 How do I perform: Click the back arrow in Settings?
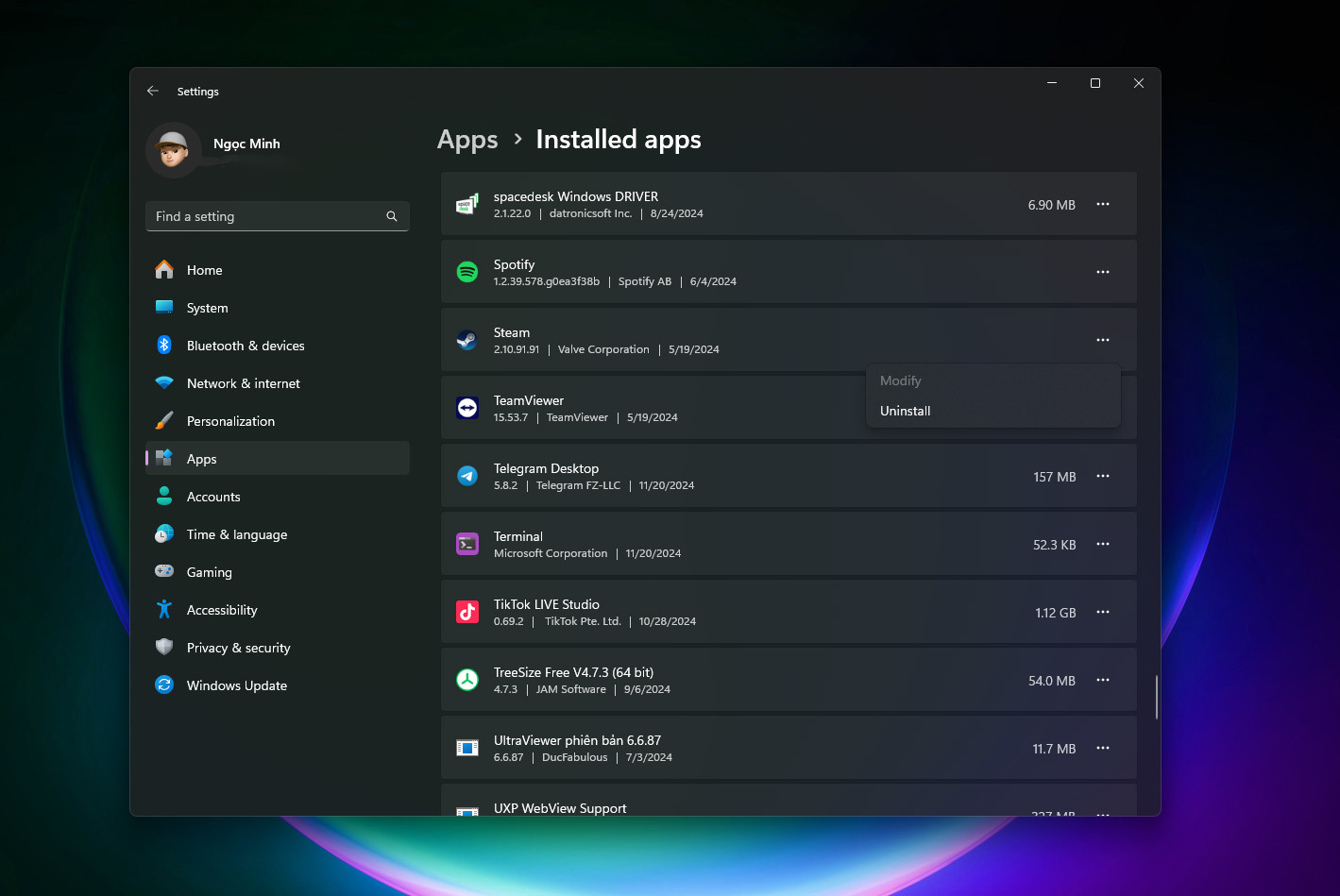coord(153,92)
